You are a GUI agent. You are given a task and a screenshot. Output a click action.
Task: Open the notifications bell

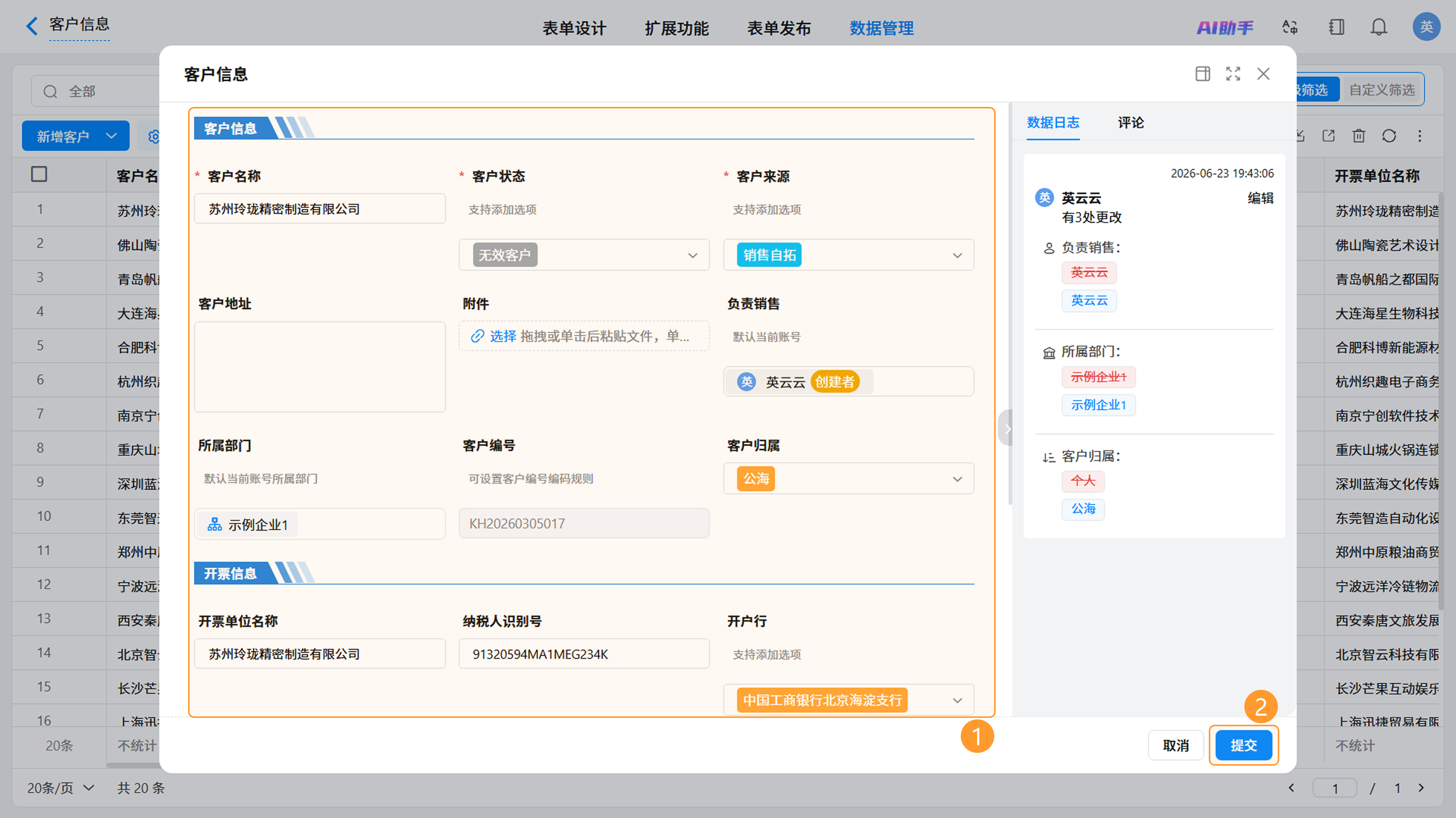click(1379, 27)
